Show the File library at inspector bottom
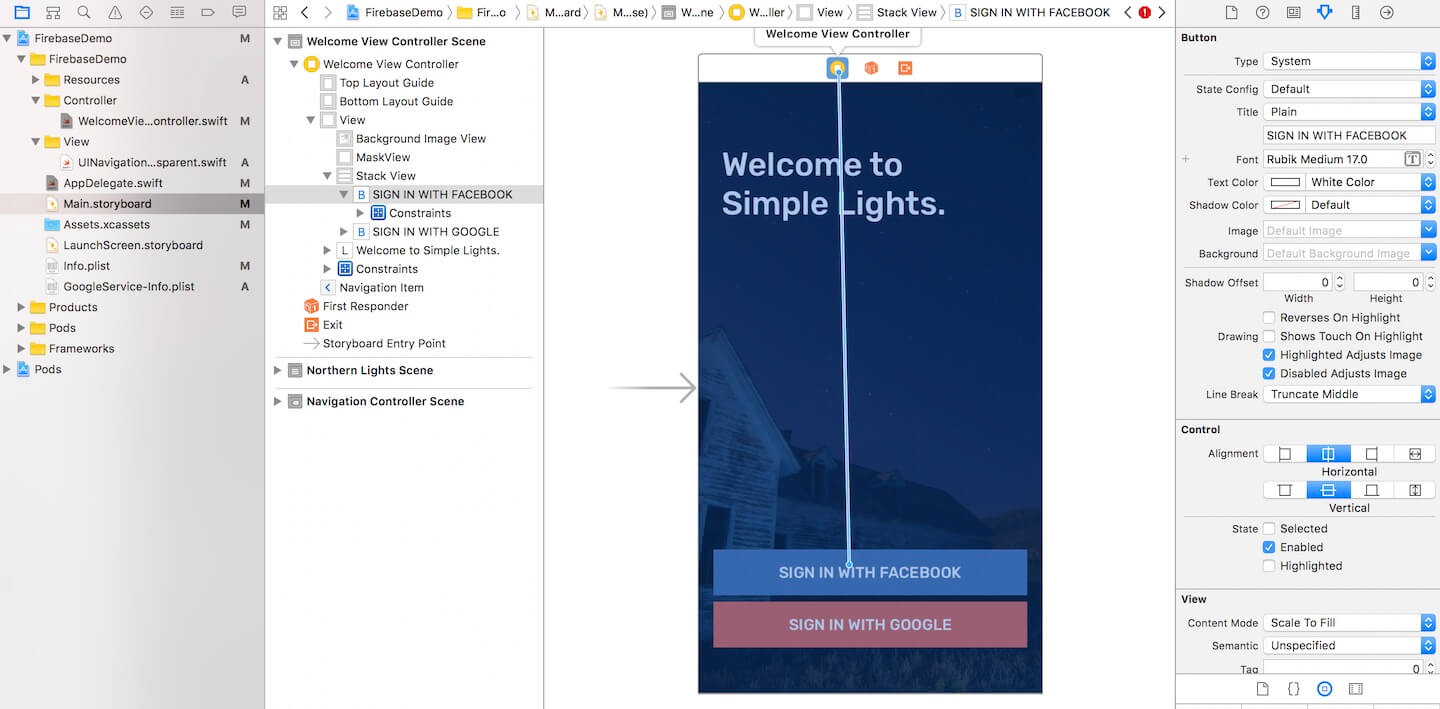The image size is (1440, 709). pyautogui.click(x=1262, y=689)
